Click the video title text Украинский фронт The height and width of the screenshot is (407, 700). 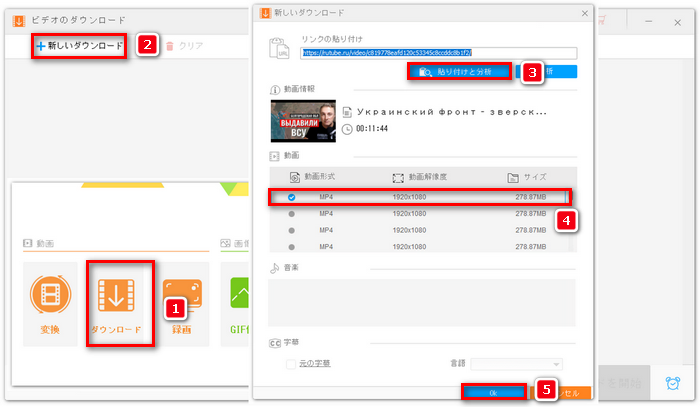[451, 112]
